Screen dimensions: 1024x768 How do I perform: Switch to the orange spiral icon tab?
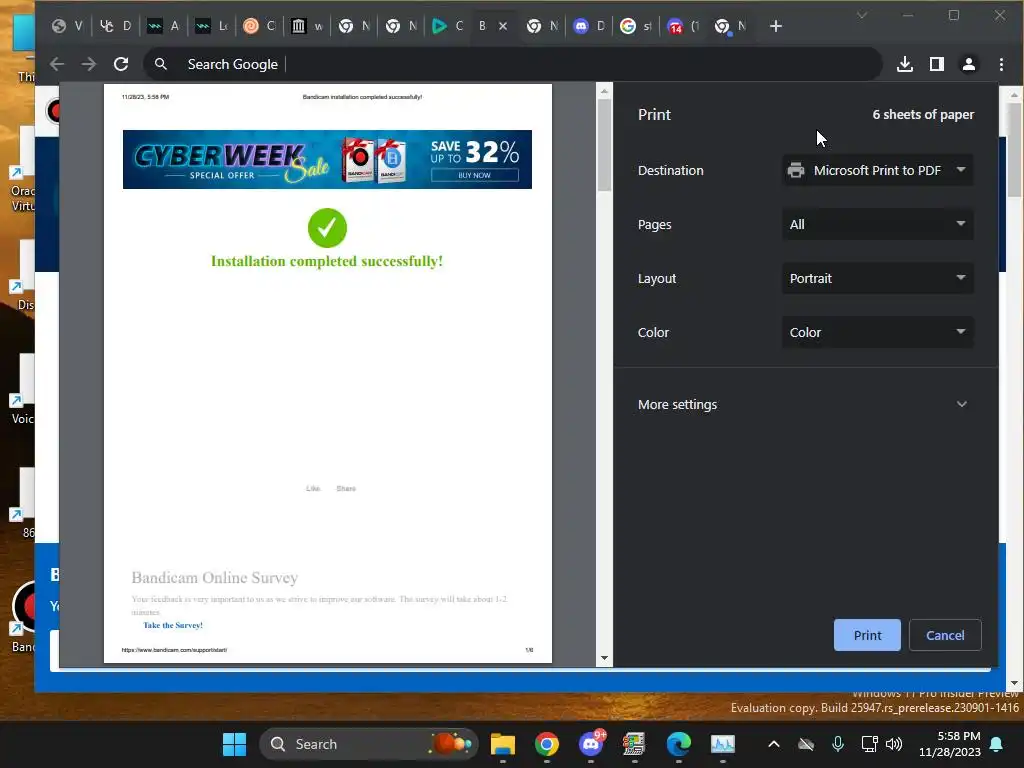259,26
